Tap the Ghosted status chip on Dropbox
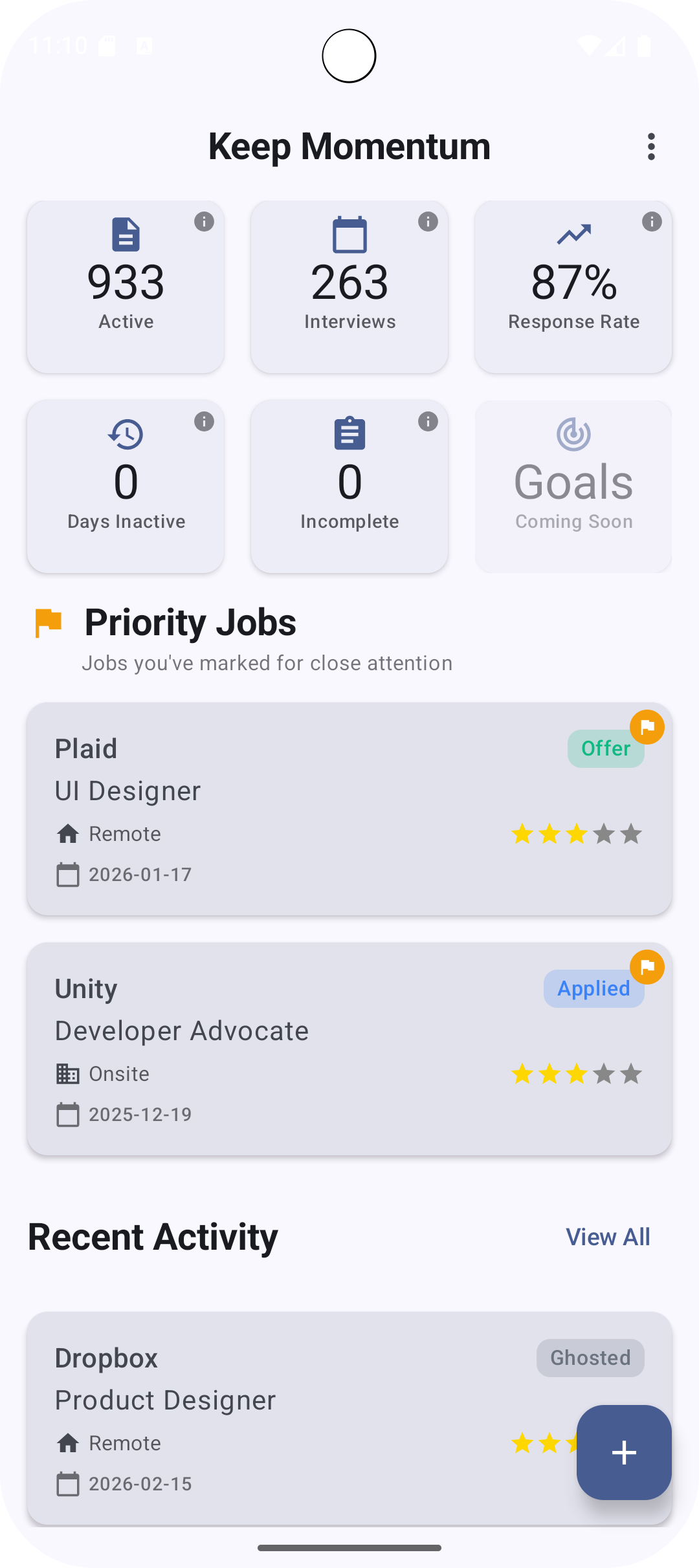The width and height of the screenshot is (699, 1568). click(x=590, y=1358)
